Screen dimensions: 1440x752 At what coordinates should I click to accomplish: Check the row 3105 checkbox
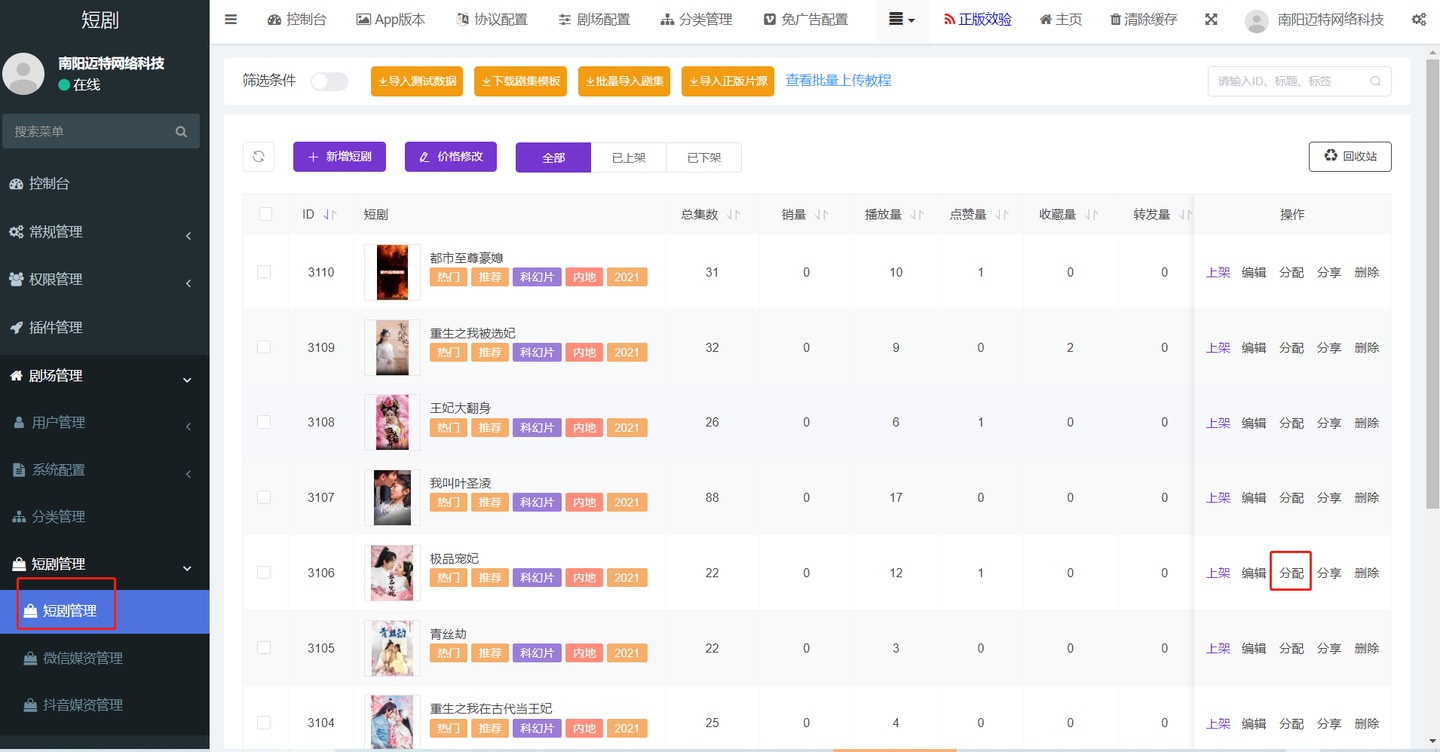pos(264,647)
